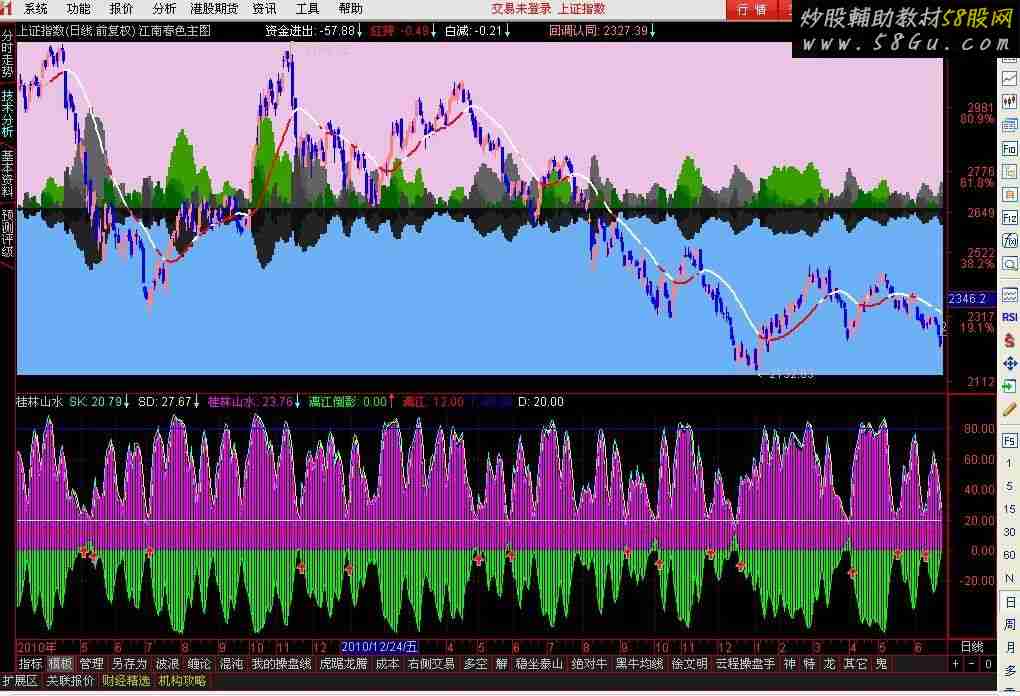
Task: Click 交易未登录 status link
Action: pos(521,8)
